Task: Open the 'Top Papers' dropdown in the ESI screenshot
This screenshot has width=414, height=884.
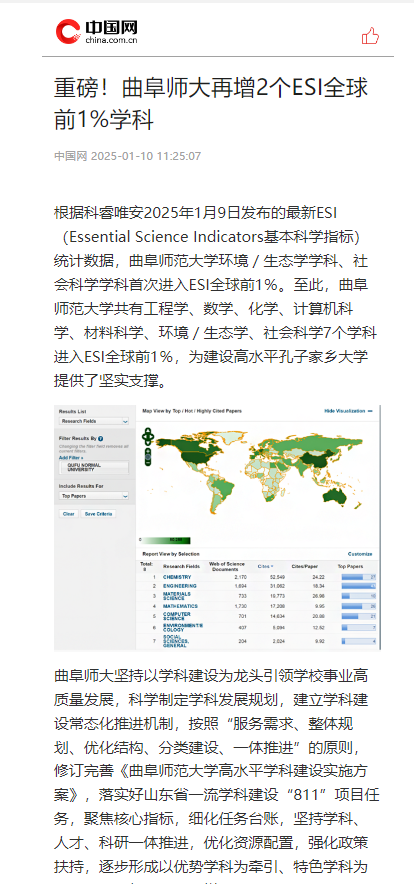Action: pyautogui.click(x=94, y=496)
